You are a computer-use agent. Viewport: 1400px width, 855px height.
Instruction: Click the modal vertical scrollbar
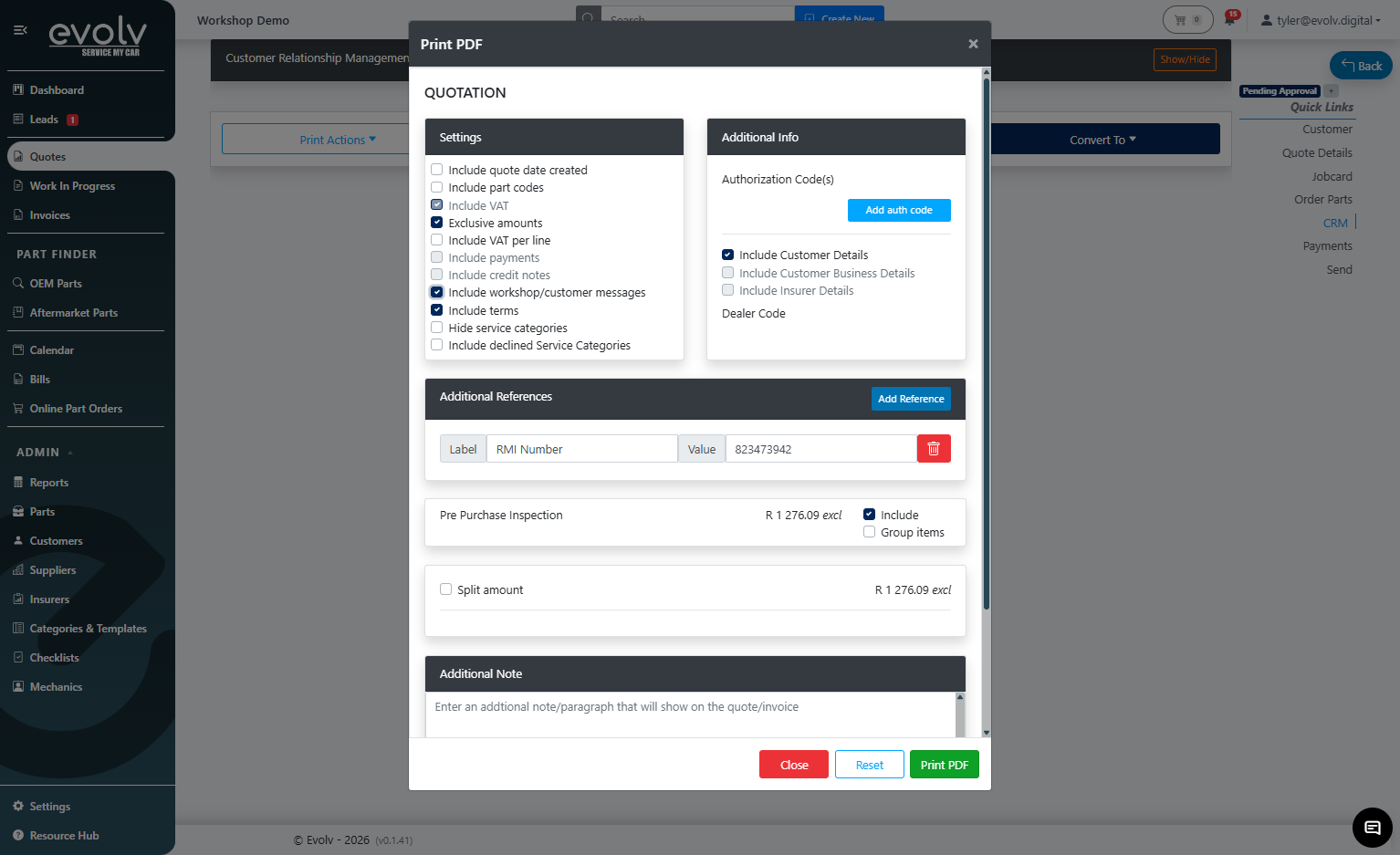(x=986, y=345)
